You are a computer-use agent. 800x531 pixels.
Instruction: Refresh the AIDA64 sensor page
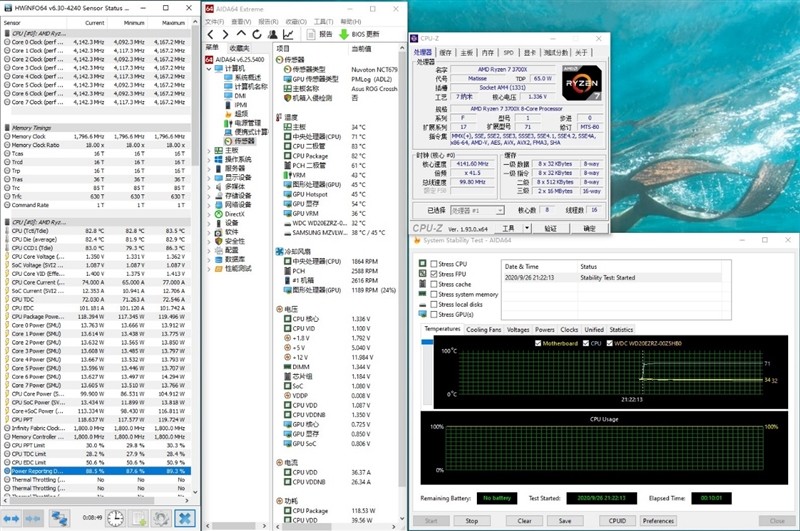pos(257,34)
